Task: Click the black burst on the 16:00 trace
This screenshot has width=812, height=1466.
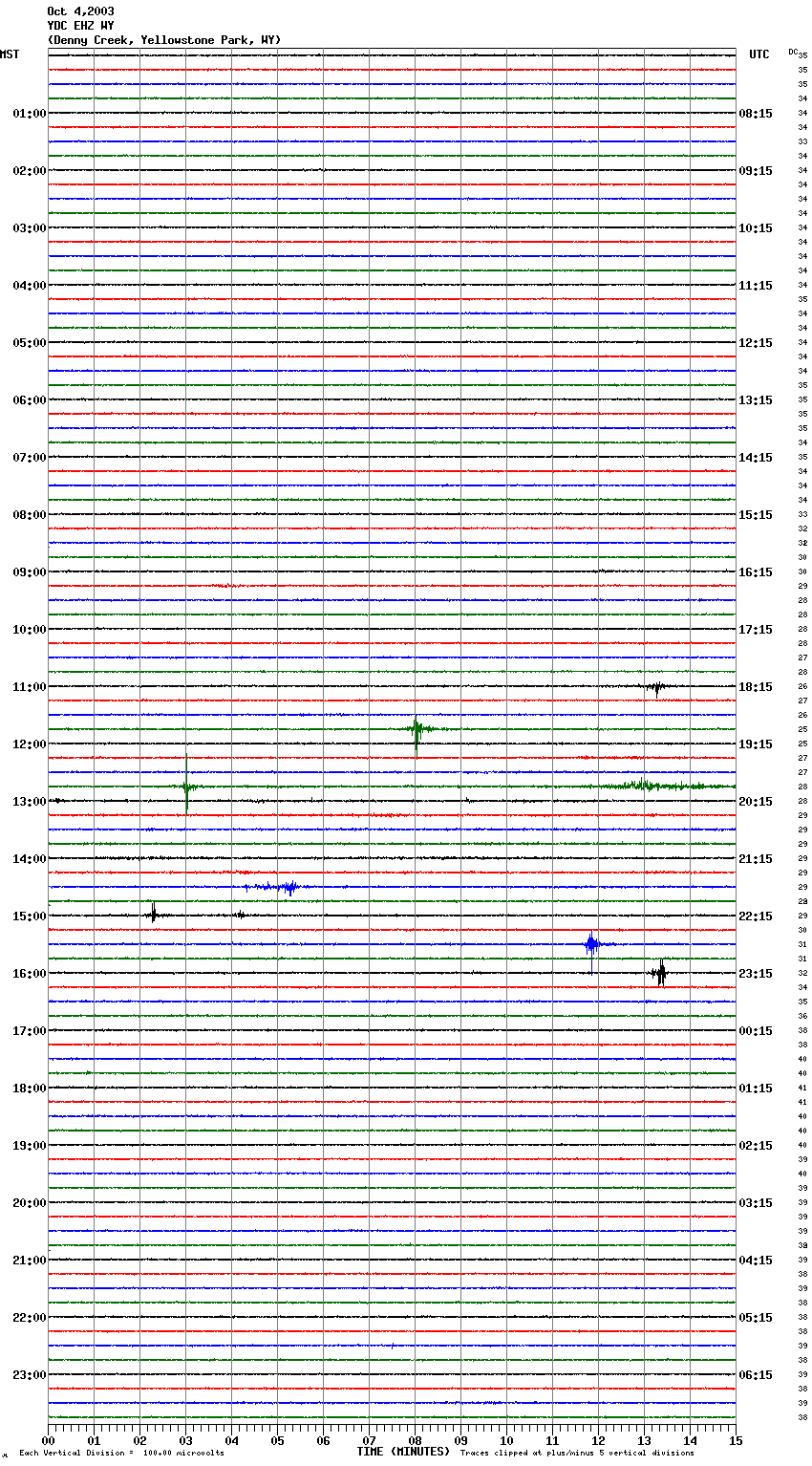Action: (659, 974)
